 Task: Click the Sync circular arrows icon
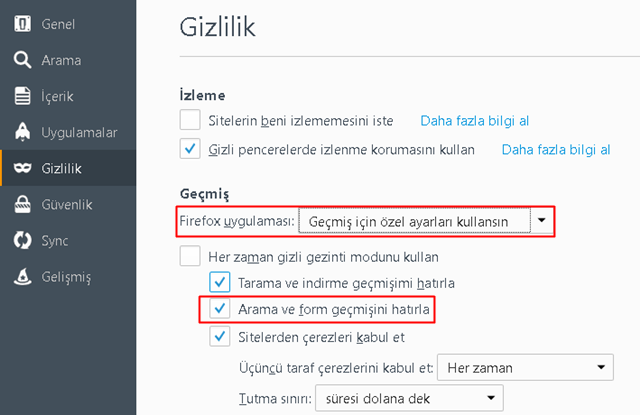pos(22,240)
